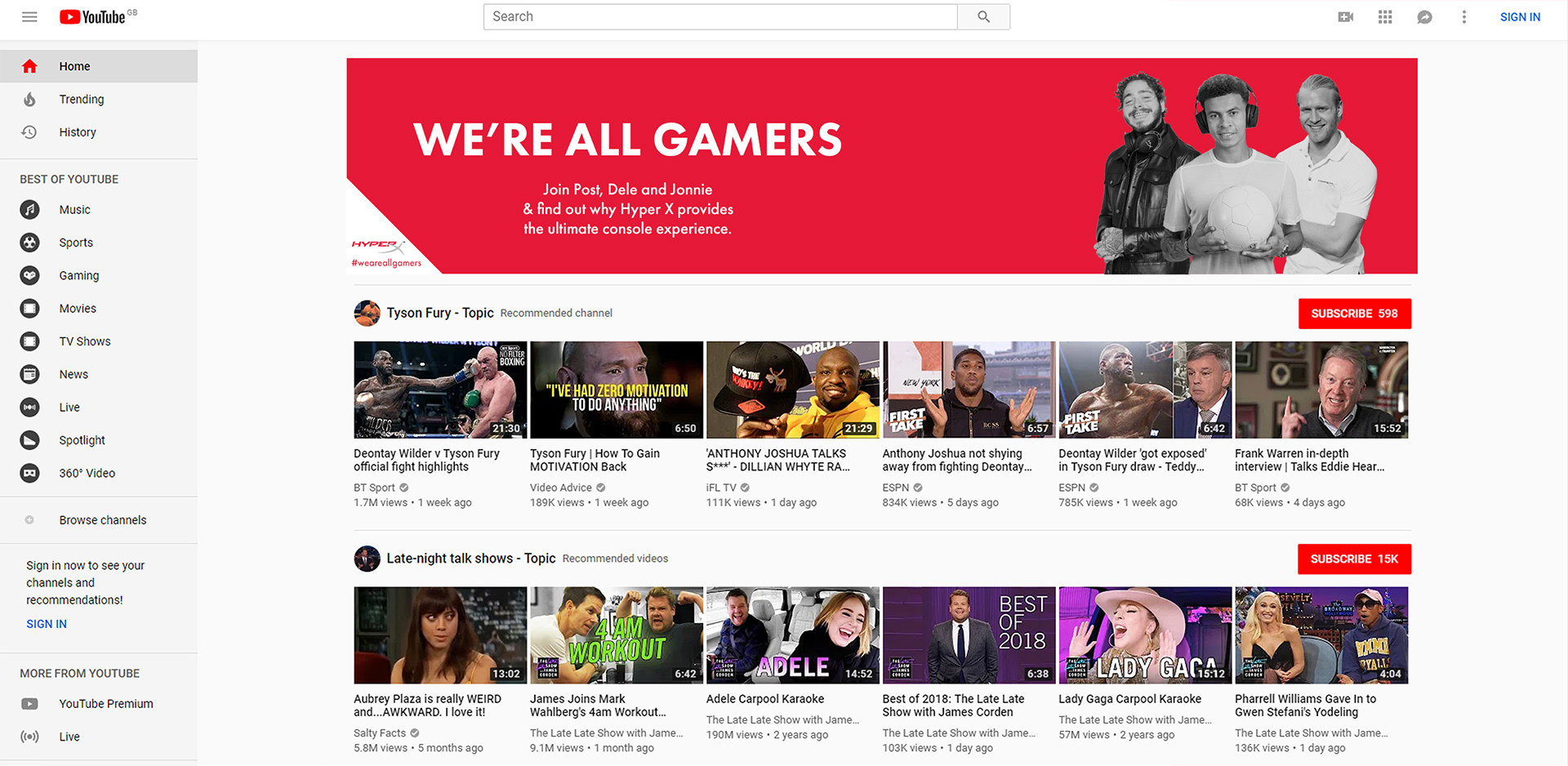Click Salty Facts channel name
The height and width of the screenshot is (766, 1568).
[380, 733]
